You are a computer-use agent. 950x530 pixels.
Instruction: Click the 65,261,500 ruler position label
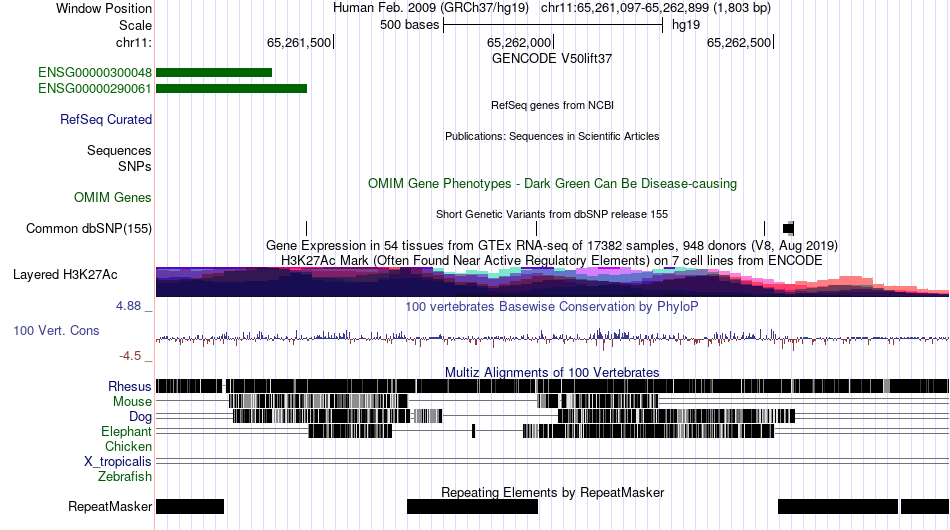(x=299, y=42)
